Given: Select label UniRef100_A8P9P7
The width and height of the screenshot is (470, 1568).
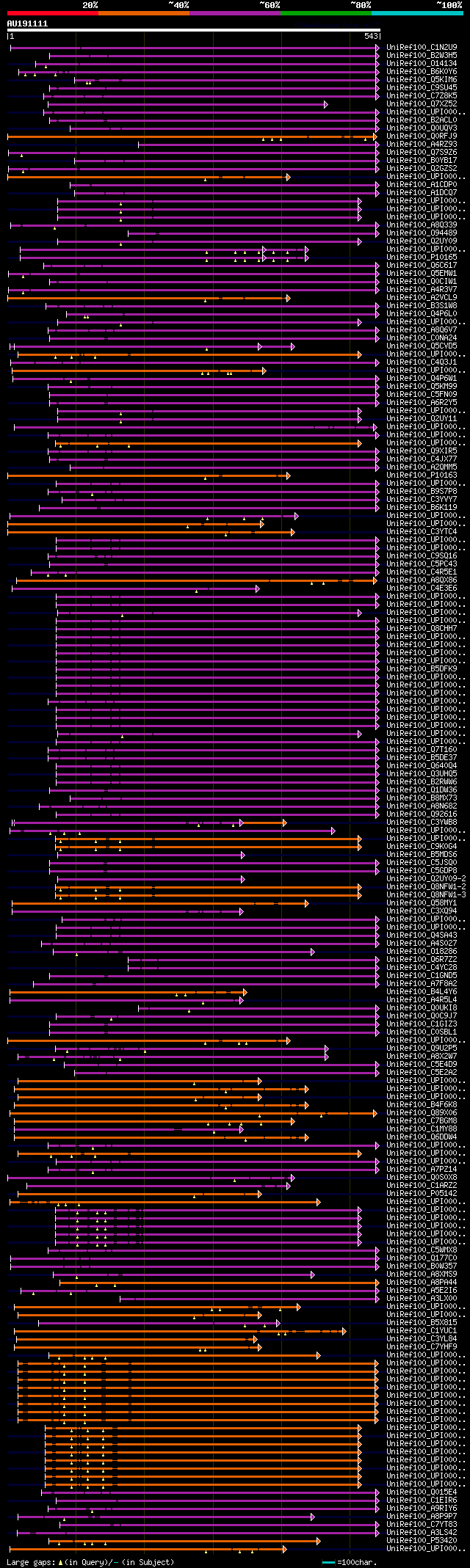Looking at the screenshot, I should (422, 1516).
